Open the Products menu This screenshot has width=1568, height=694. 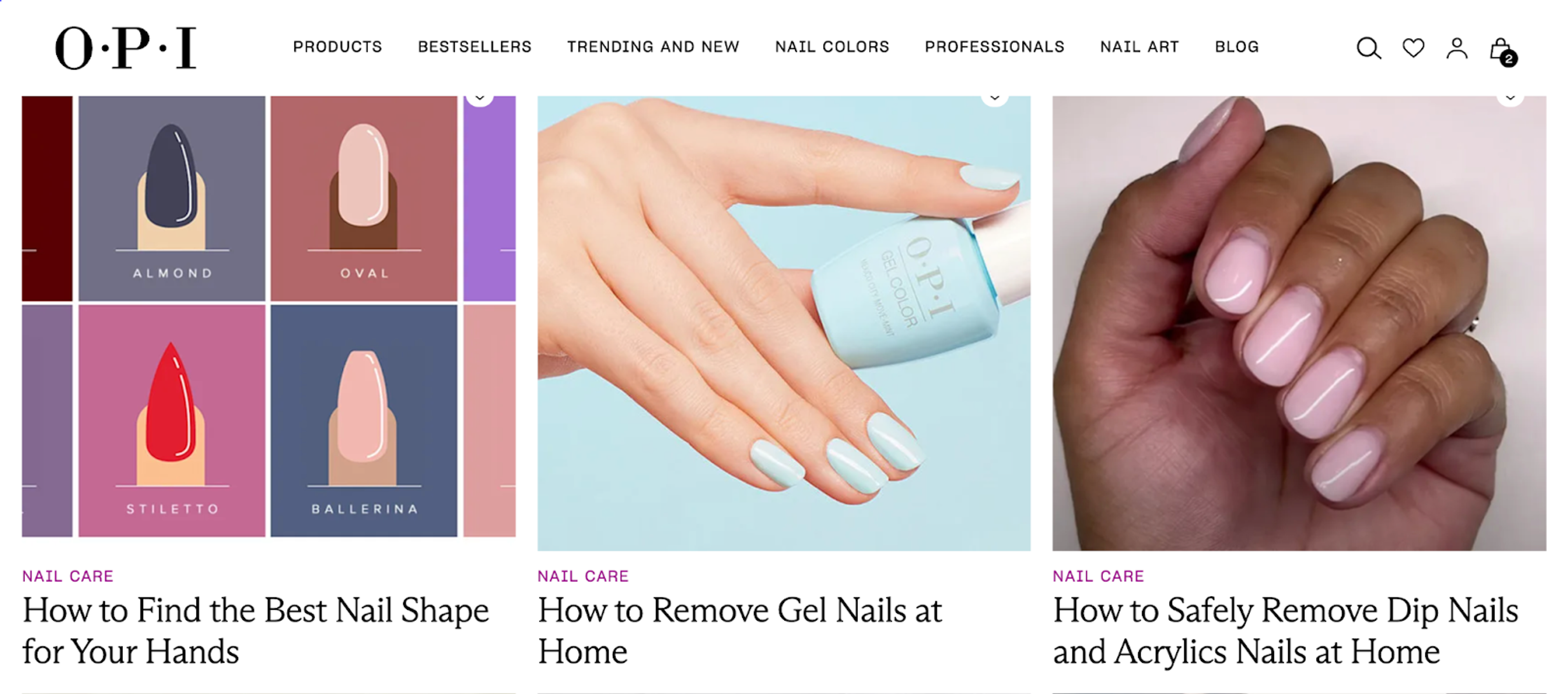coord(337,47)
